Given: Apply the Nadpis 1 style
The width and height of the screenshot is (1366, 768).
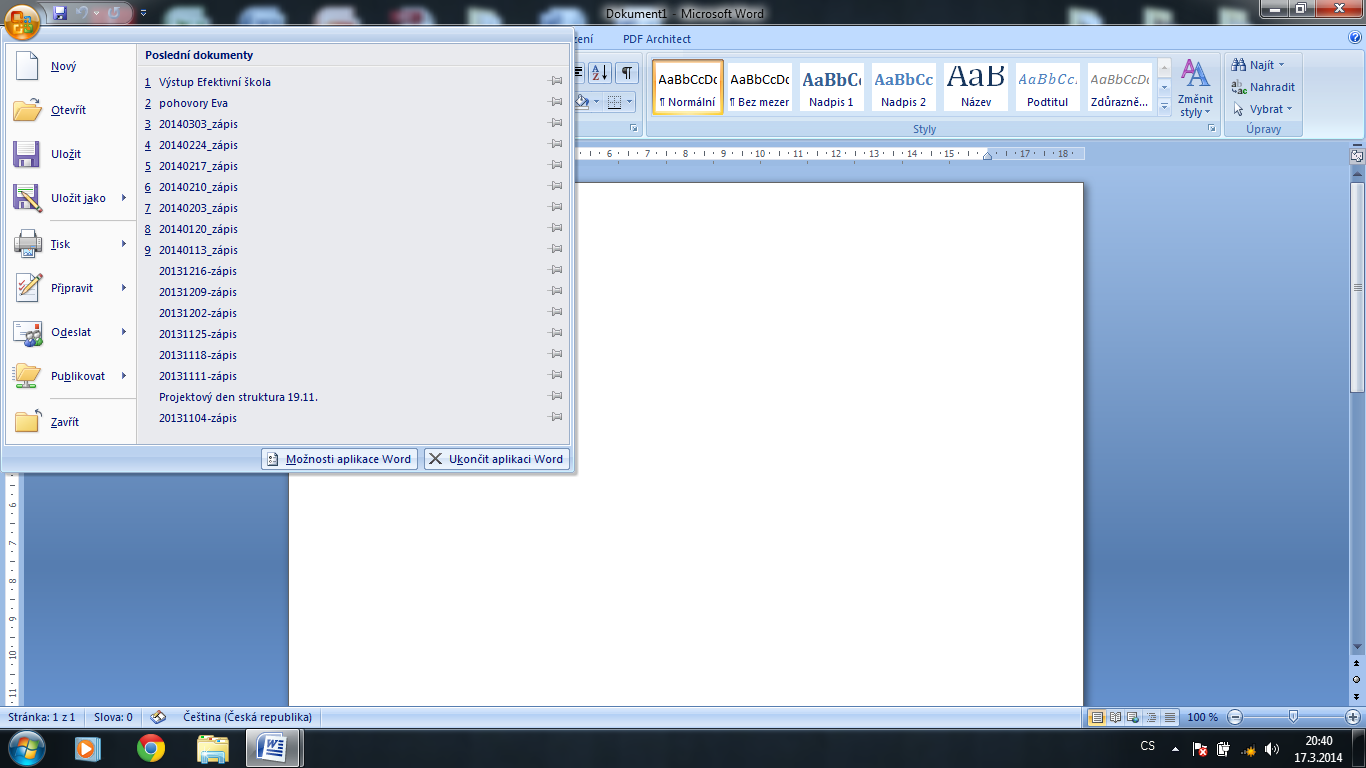Looking at the screenshot, I should [x=832, y=87].
